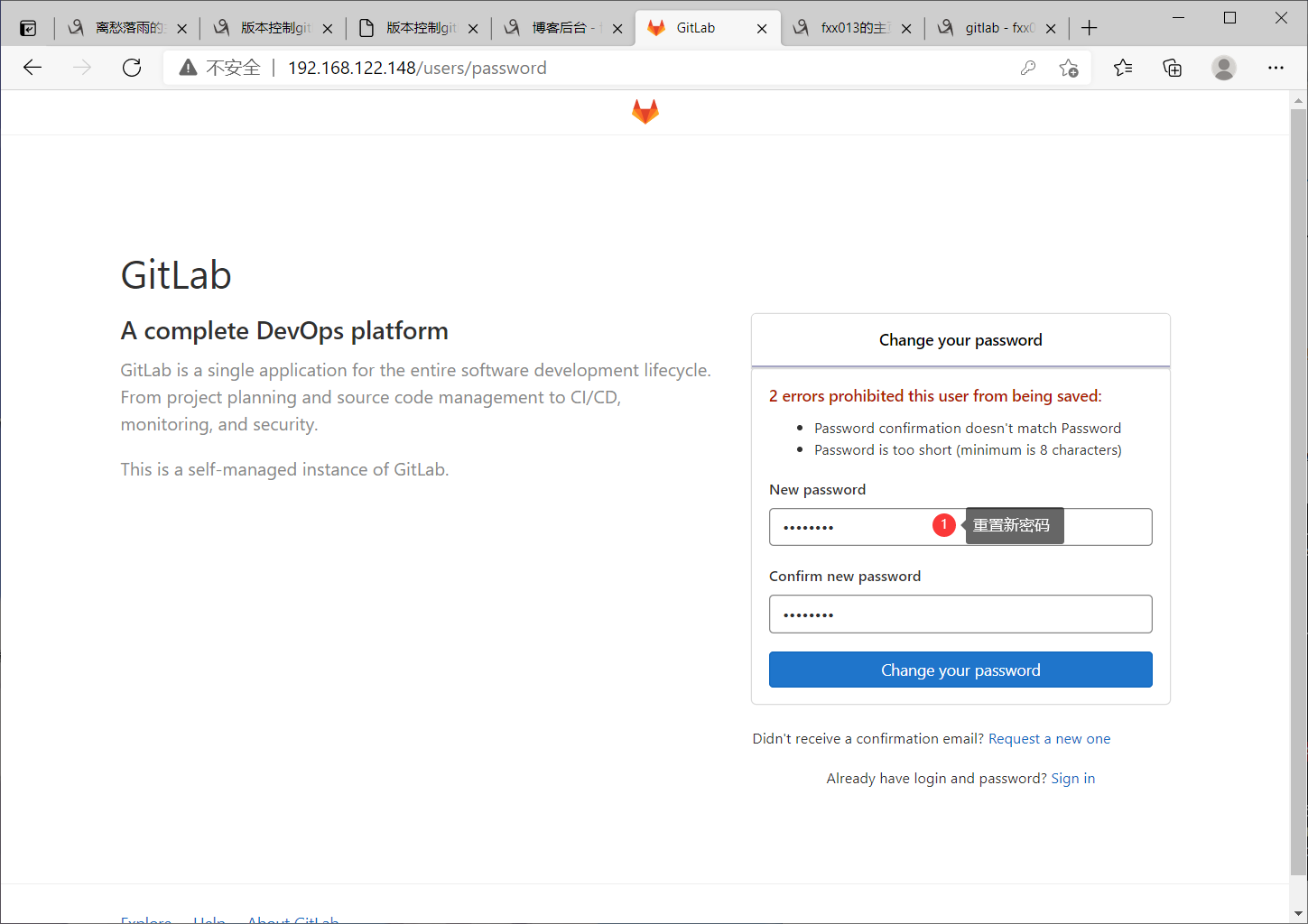Switch to the second 版本控制git tab with page icon
This screenshot has height=924, width=1308.
[416, 28]
